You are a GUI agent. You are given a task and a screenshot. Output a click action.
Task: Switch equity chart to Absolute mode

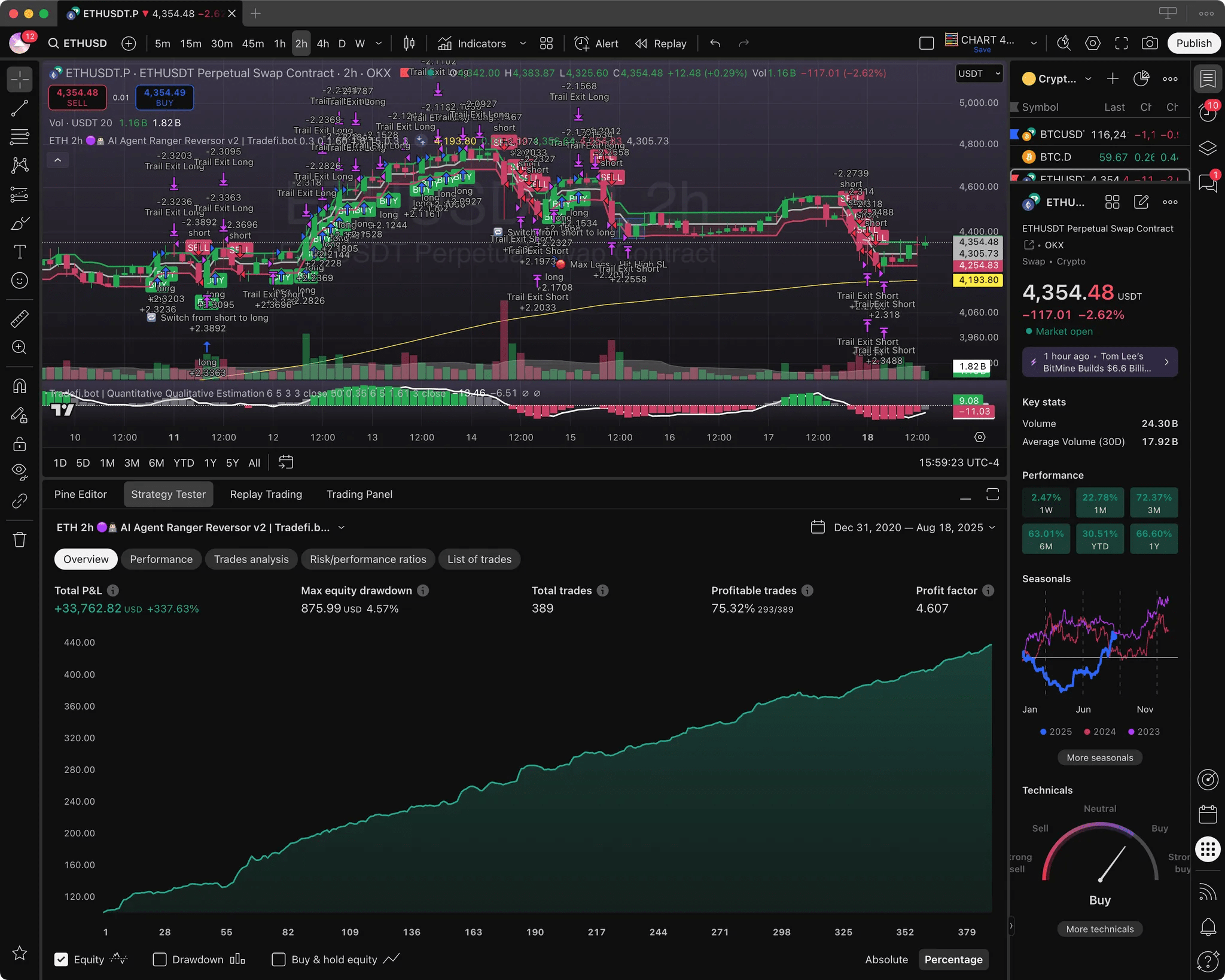886,959
